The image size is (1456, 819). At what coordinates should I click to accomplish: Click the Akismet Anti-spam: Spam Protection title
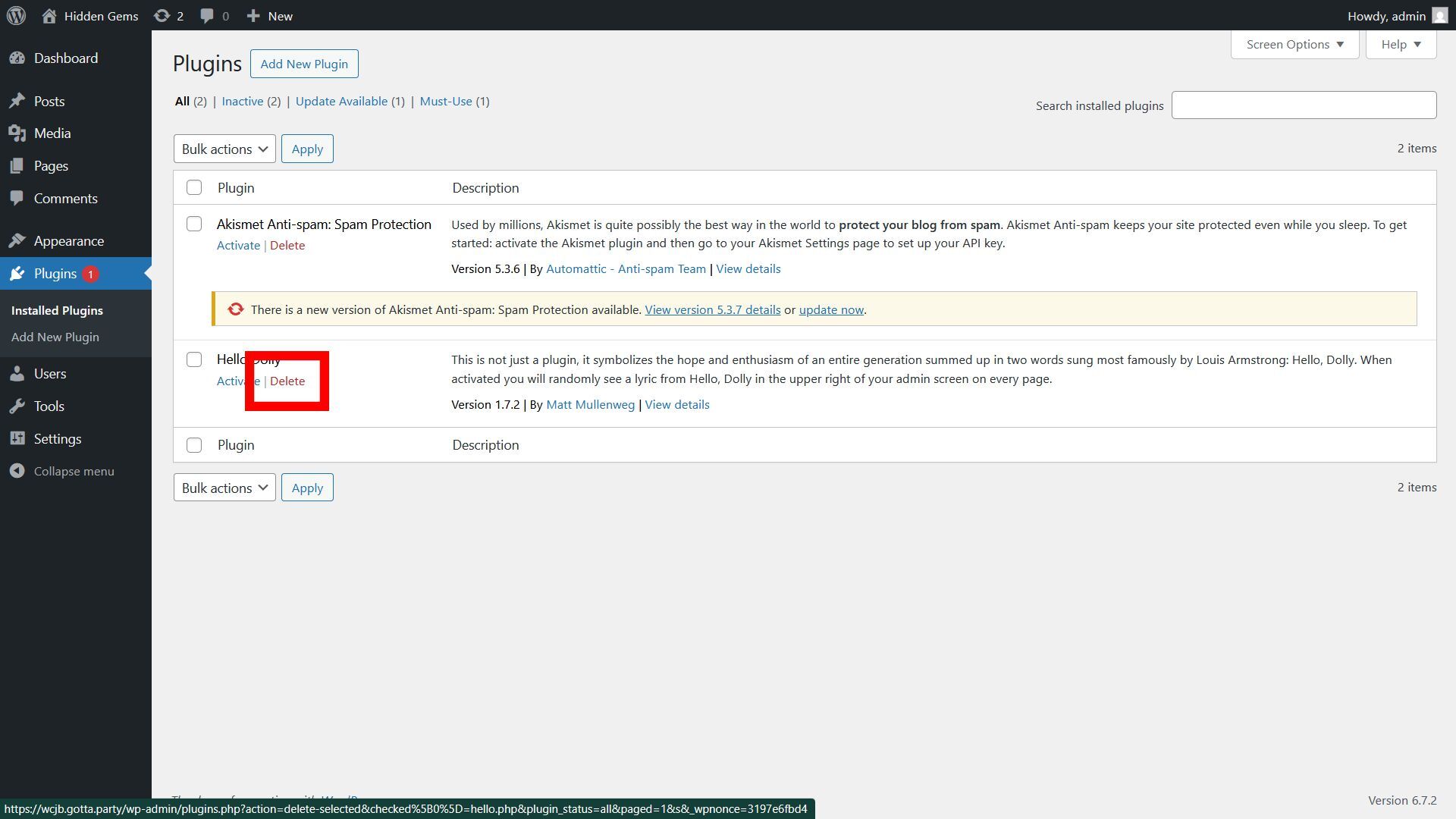pos(324,224)
